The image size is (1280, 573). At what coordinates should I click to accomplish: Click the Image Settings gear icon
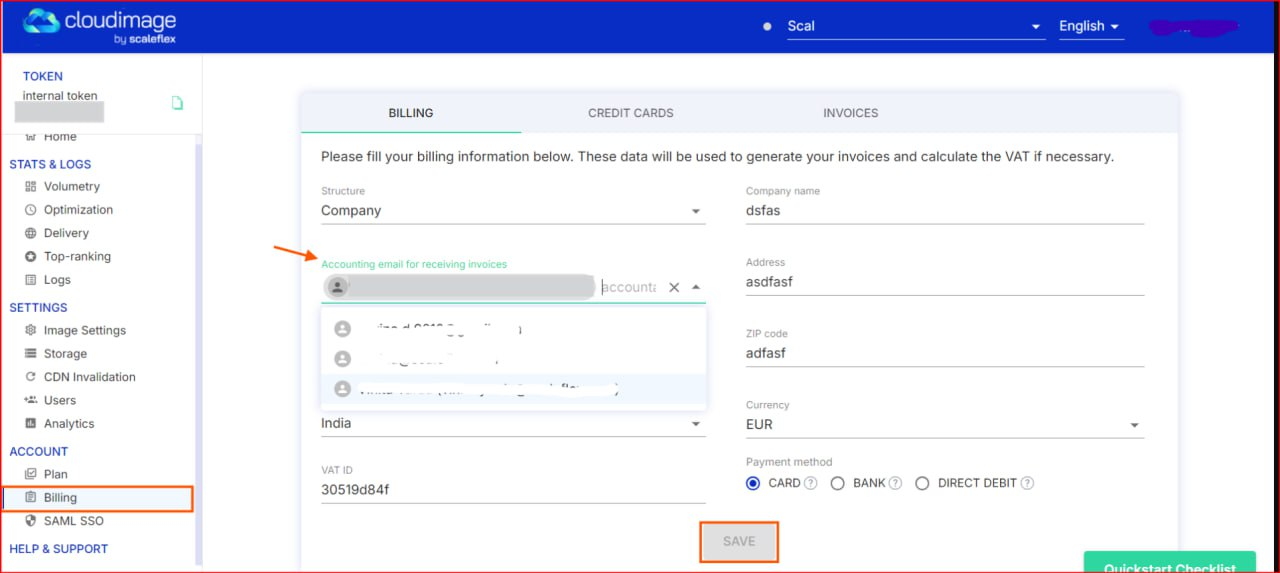[x=30, y=331]
